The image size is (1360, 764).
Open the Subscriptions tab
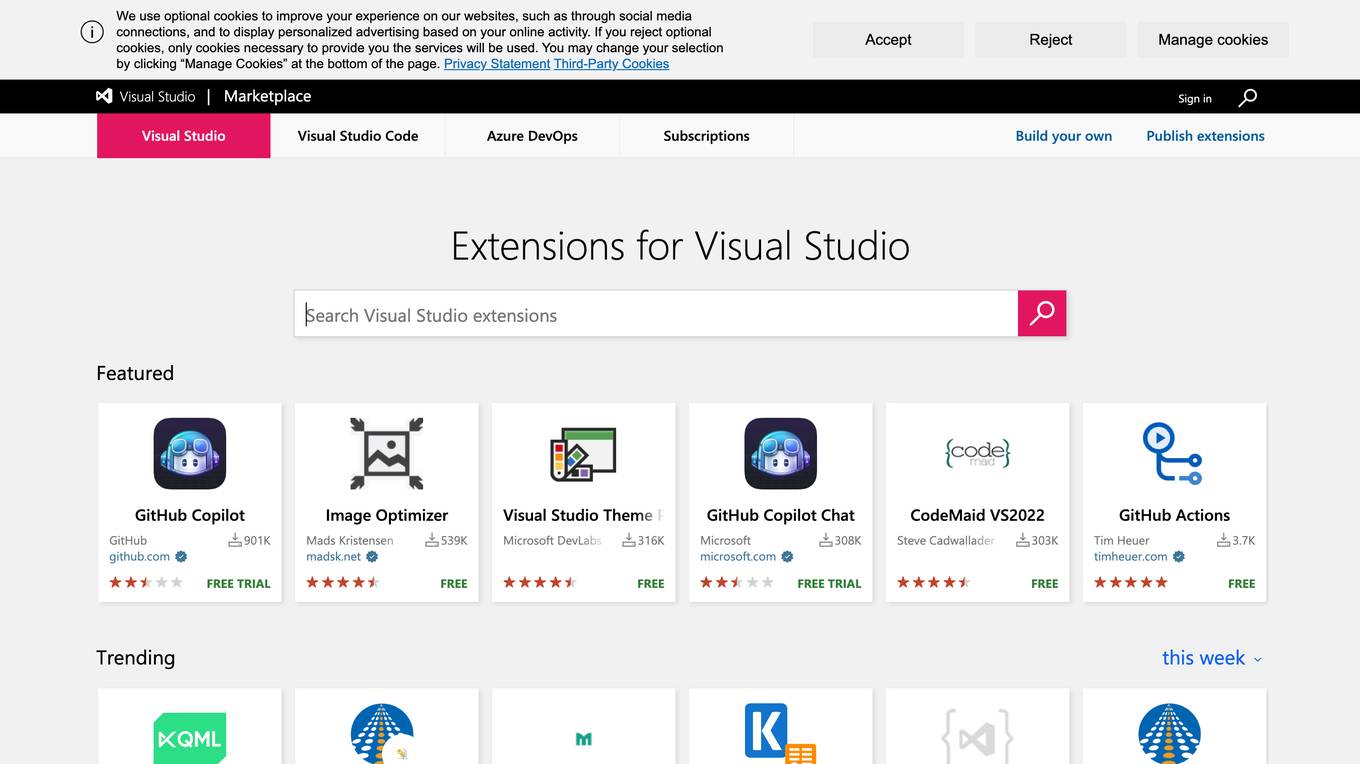[x=706, y=136]
